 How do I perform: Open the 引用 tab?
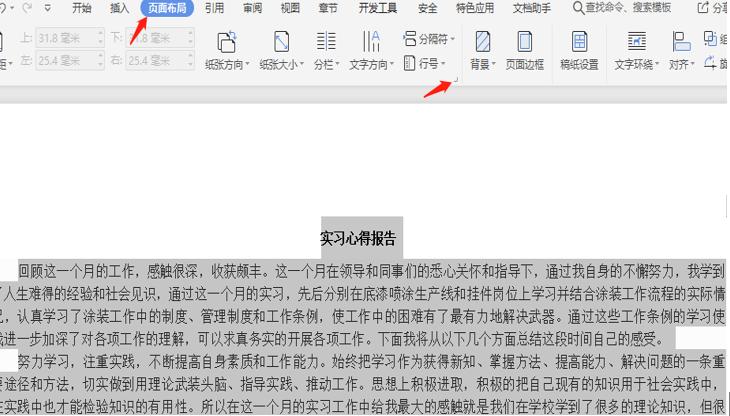click(214, 8)
